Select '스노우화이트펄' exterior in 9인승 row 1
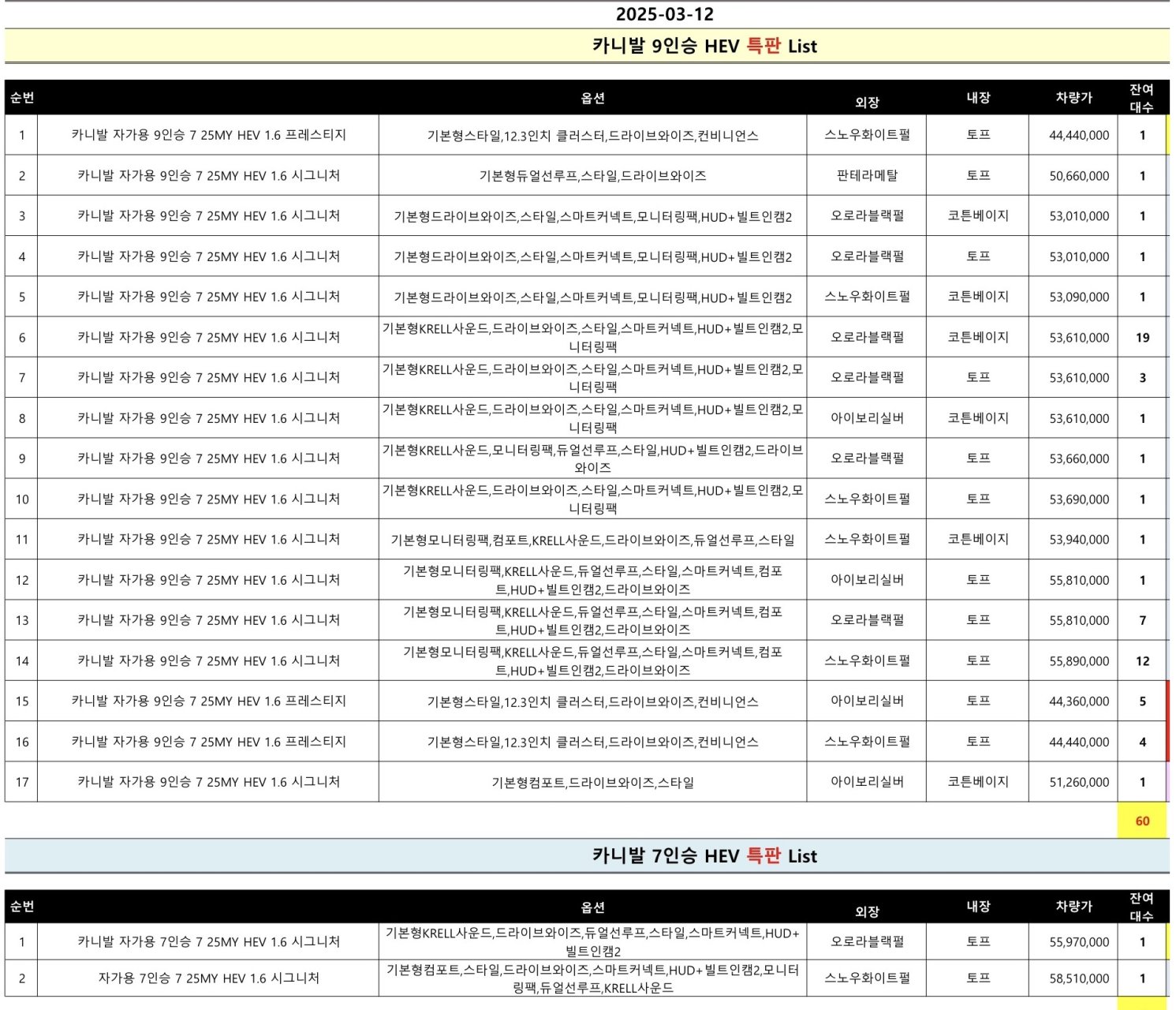Screen dimensions: 1176x1010 pos(867,135)
